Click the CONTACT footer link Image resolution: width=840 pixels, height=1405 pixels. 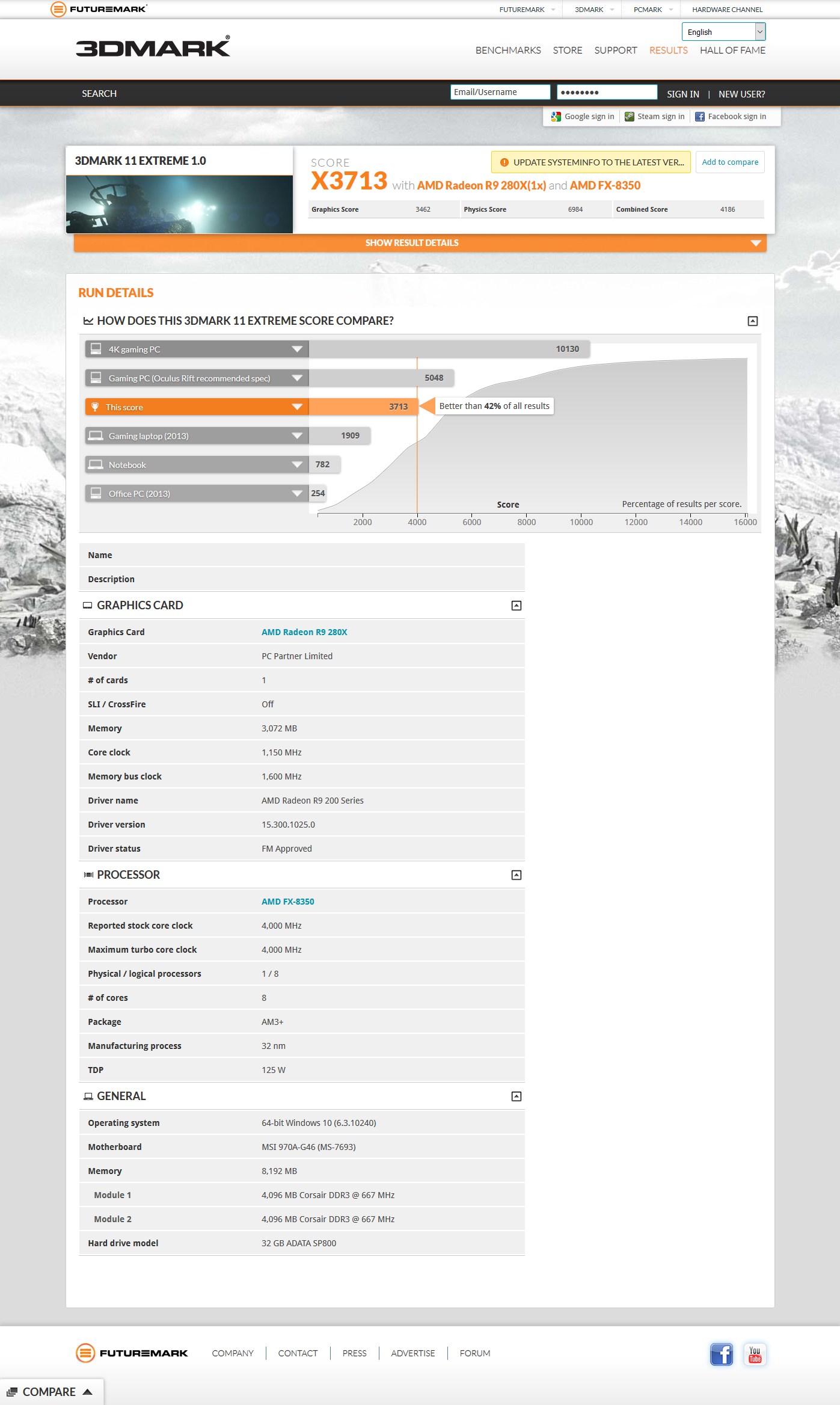point(298,1353)
